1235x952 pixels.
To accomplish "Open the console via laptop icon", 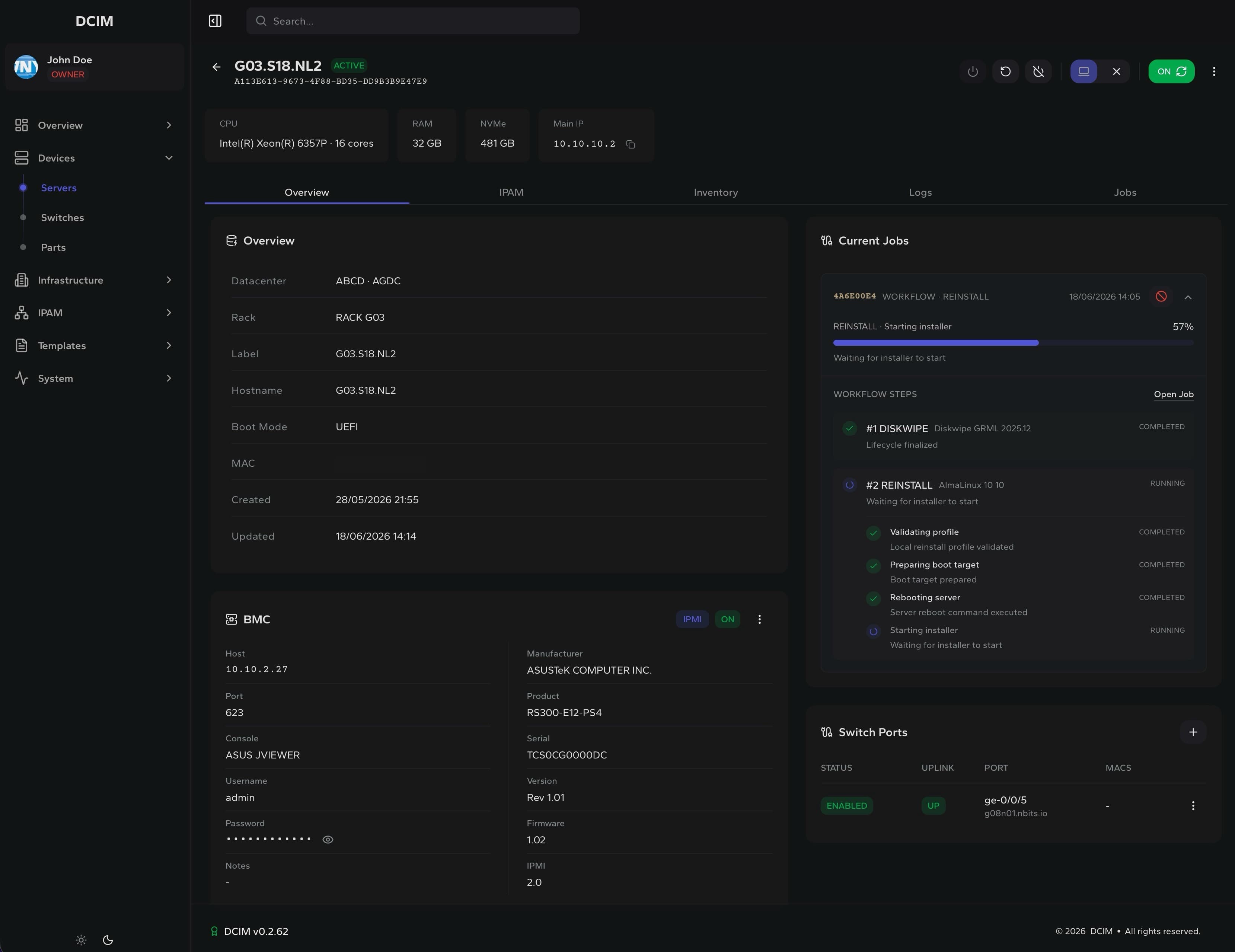I will pyautogui.click(x=1084, y=72).
